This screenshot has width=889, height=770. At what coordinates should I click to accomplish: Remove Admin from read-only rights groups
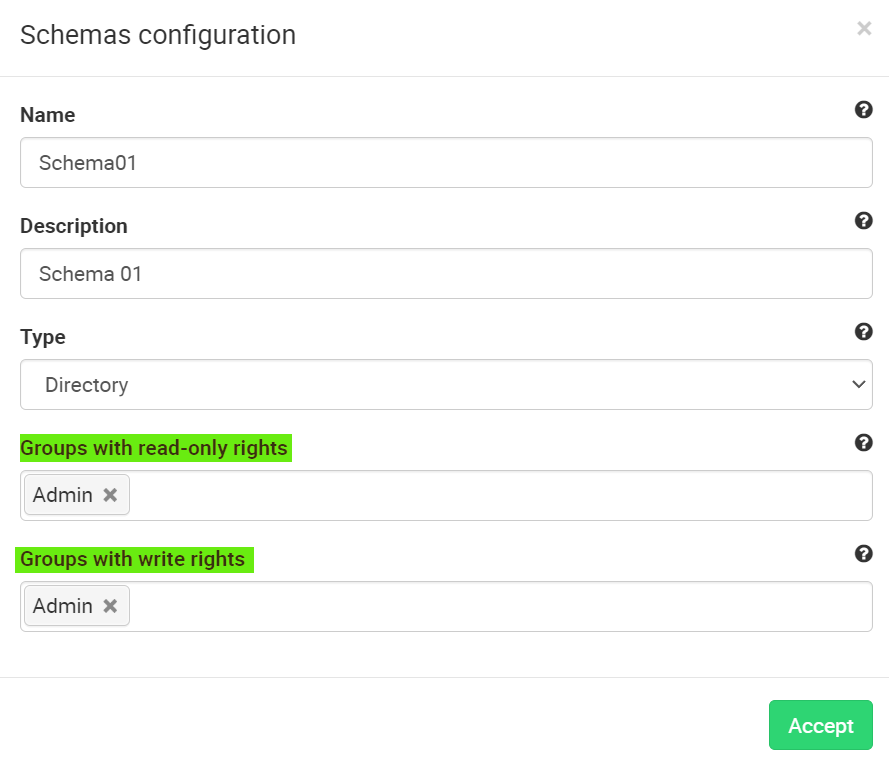coord(111,495)
